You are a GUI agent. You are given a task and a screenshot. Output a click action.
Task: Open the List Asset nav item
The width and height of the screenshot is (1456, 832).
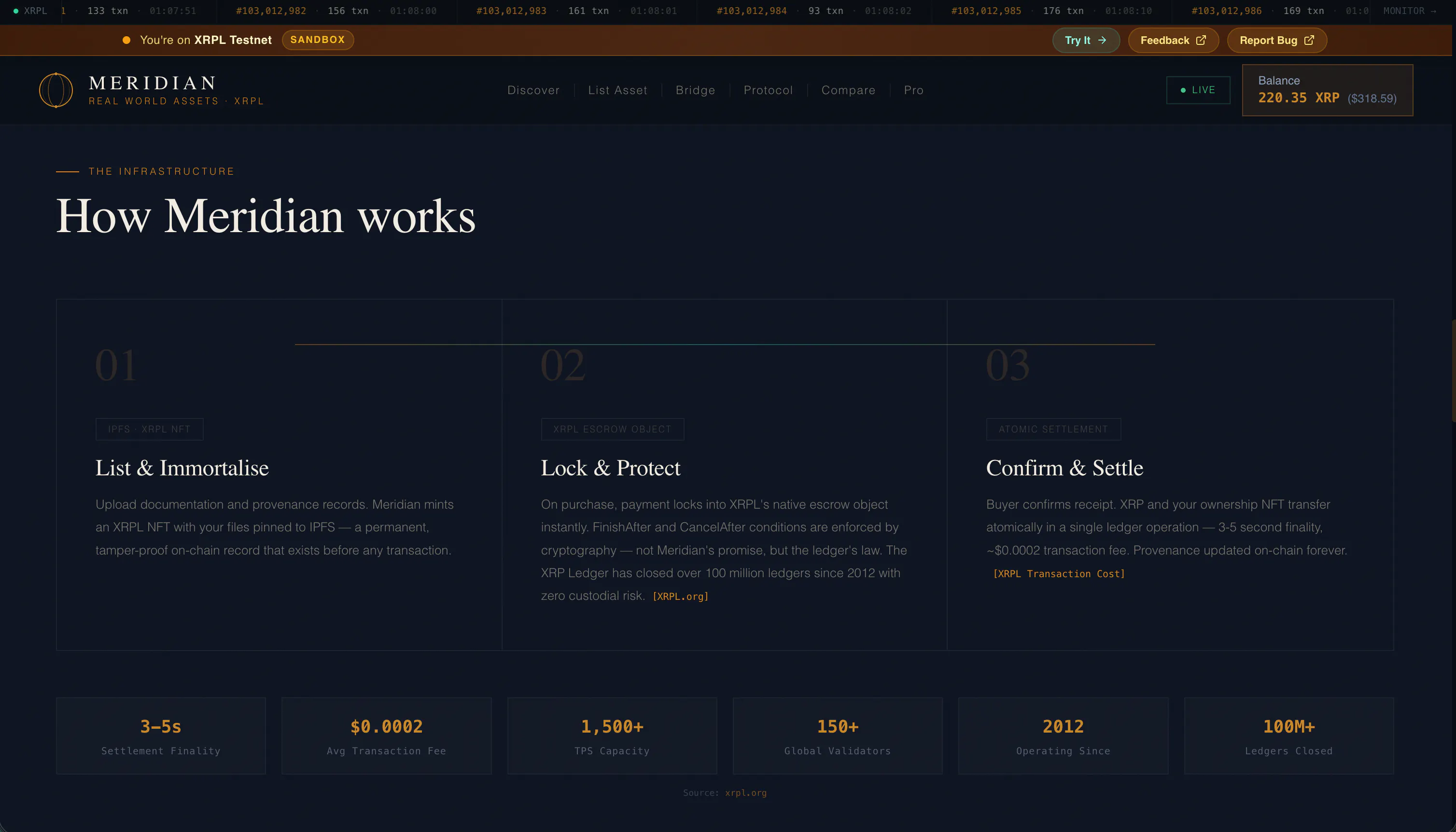pyautogui.click(x=618, y=90)
